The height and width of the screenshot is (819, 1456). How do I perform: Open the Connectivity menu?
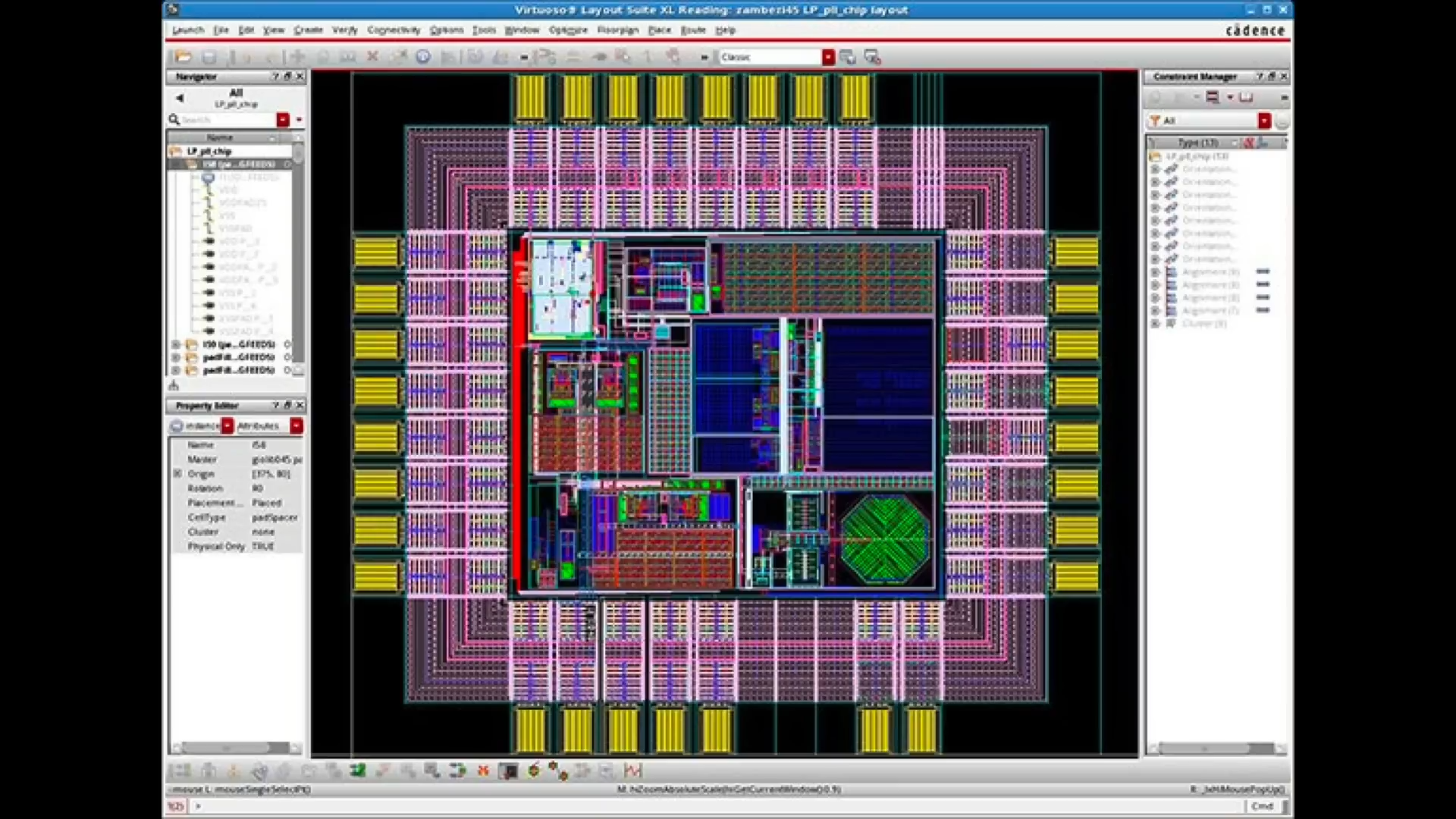[393, 30]
